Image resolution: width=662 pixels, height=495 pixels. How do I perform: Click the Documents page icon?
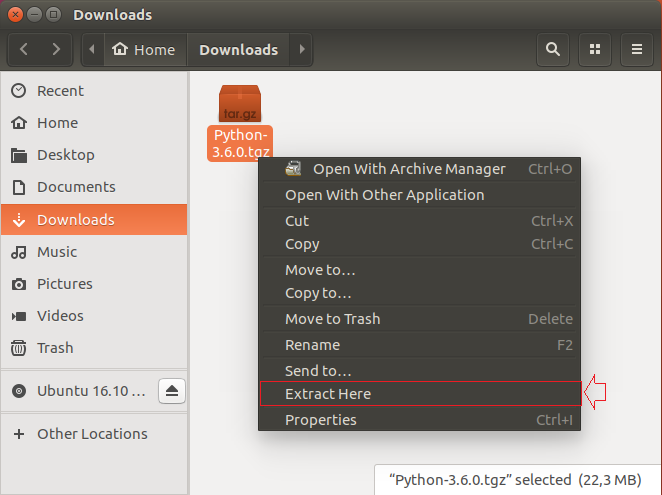(19, 187)
